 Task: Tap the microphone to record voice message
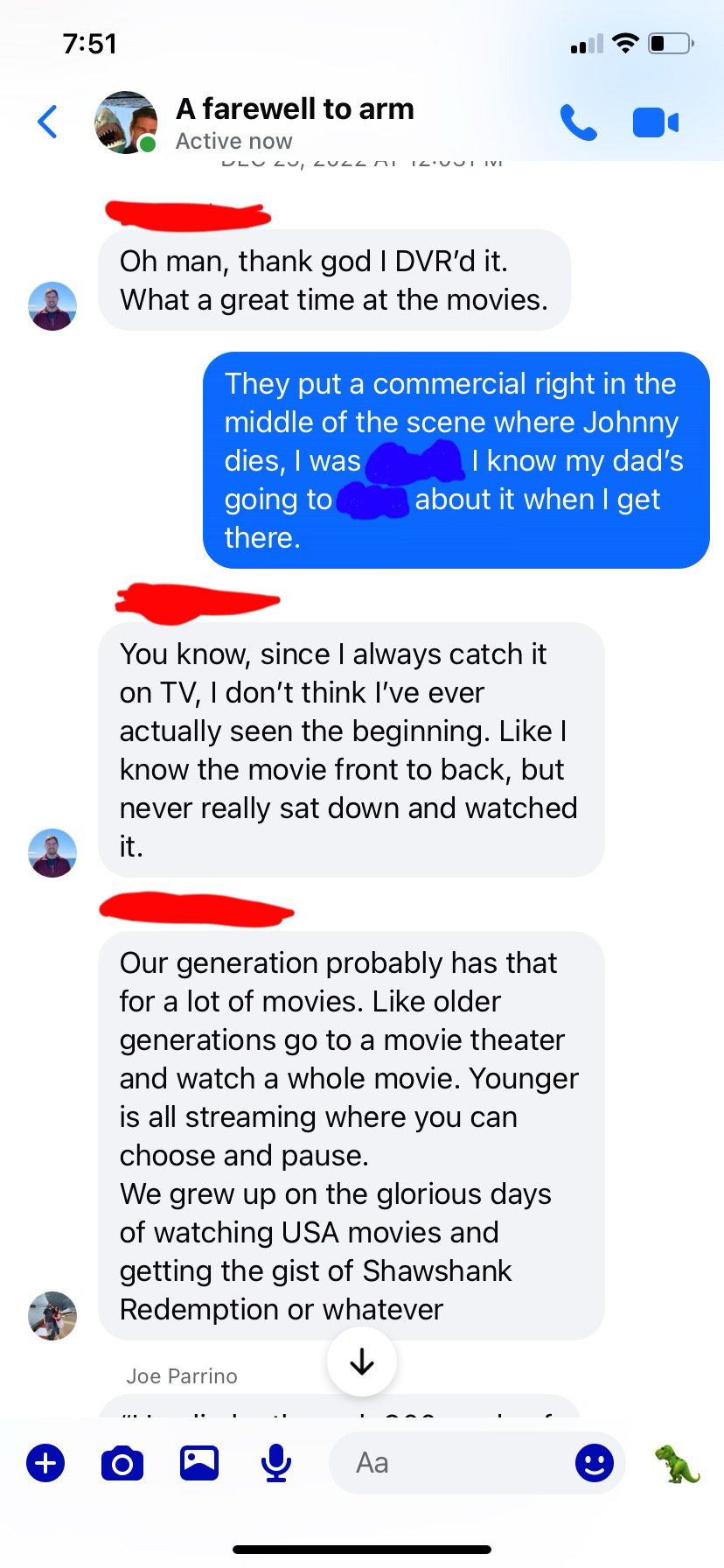point(276,1463)
